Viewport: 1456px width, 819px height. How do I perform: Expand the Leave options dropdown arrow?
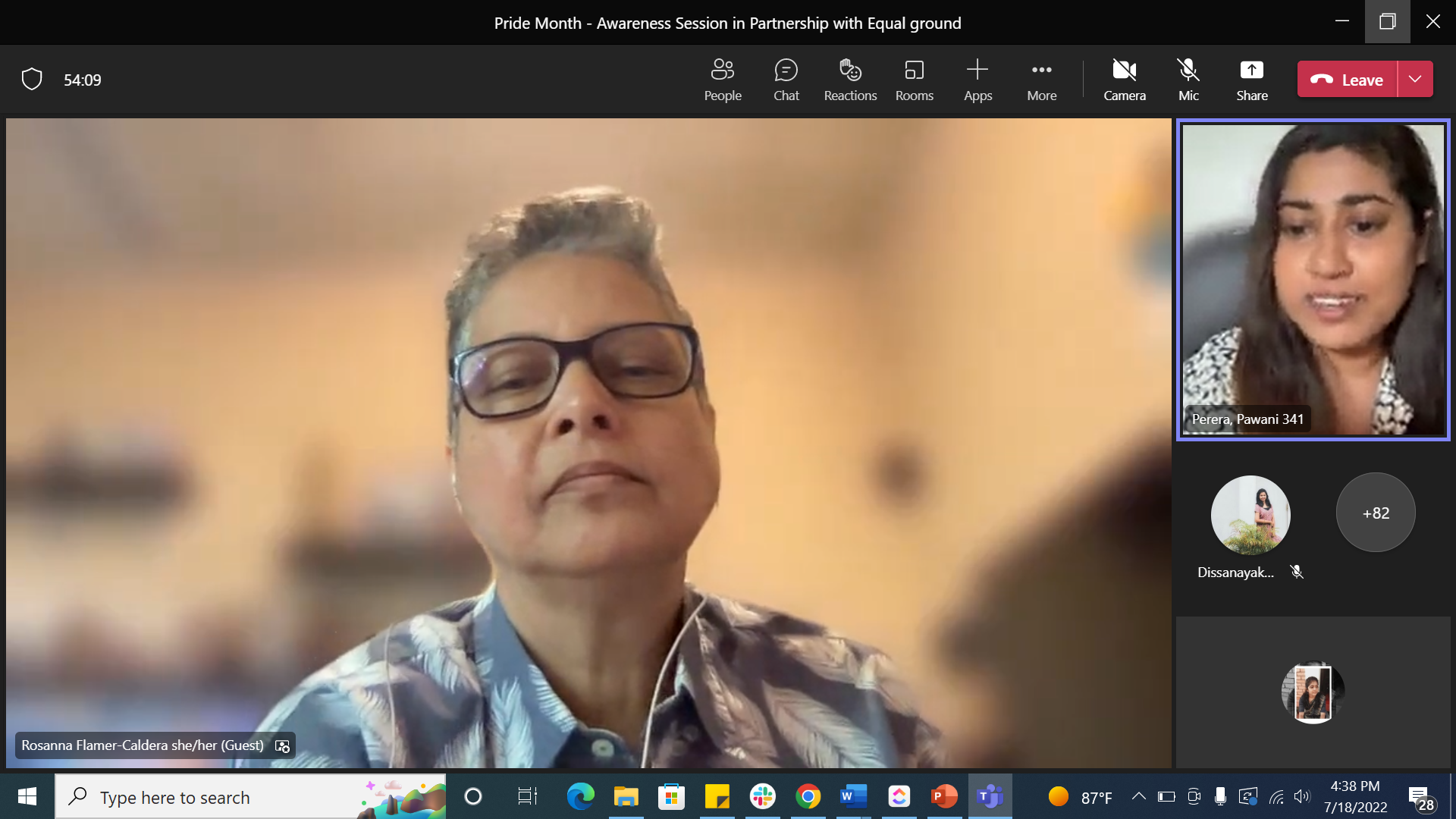pyautogui.click(x=1415, y=79)
